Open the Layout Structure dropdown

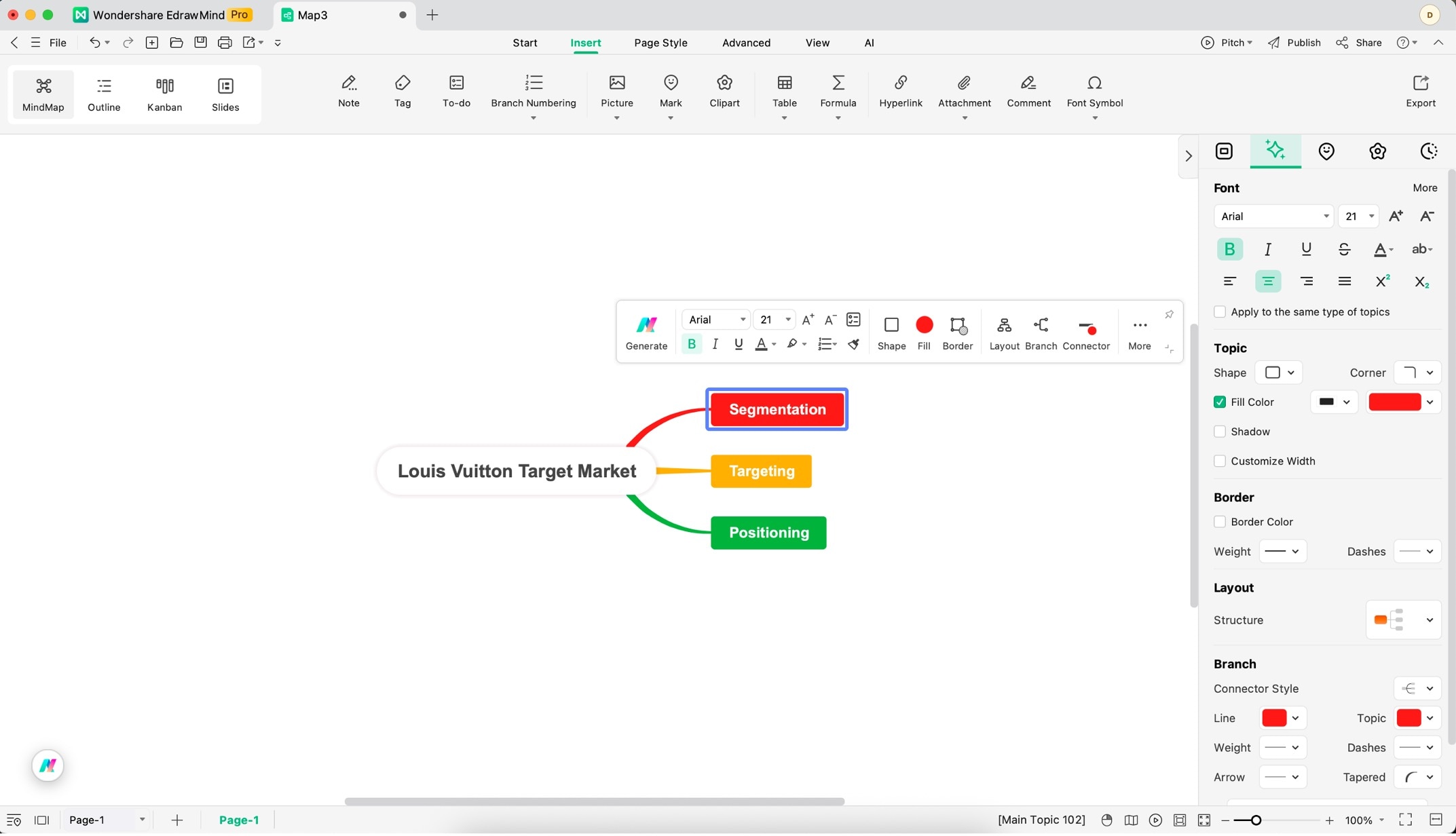tap(1402, 620)
